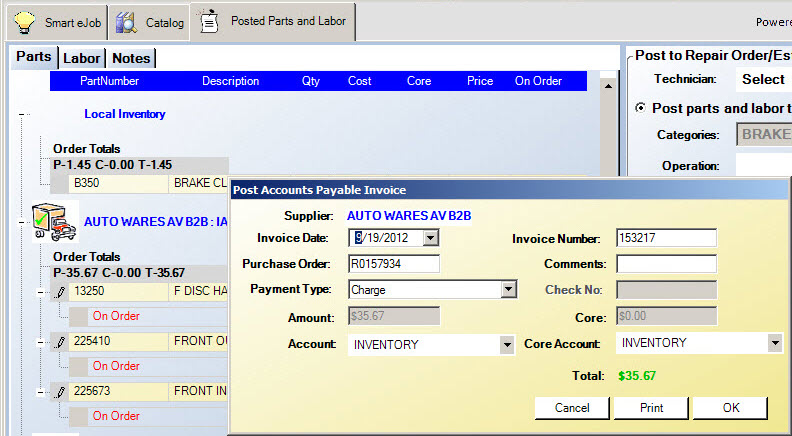The height and width of the screenshot is (436, 792).
Task: Open the Notes tab
Action: coord(131,58)
